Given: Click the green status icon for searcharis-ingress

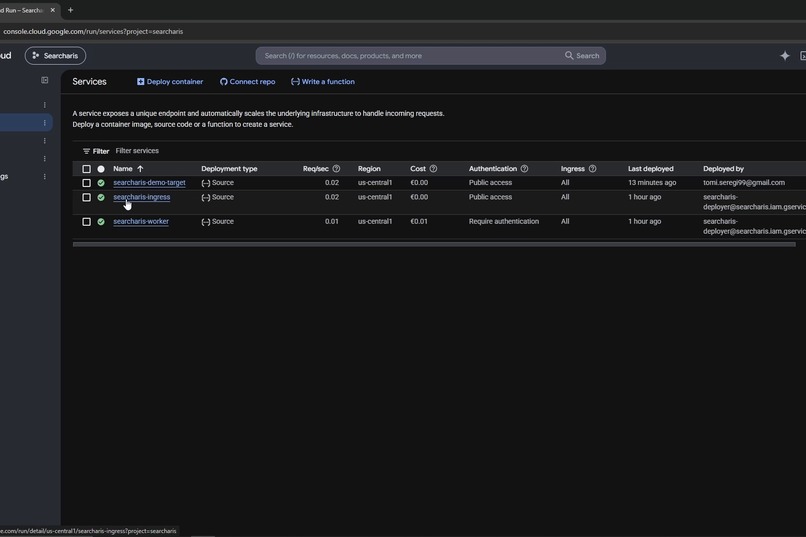Looking at the screenshot, I should pos(101,197).
